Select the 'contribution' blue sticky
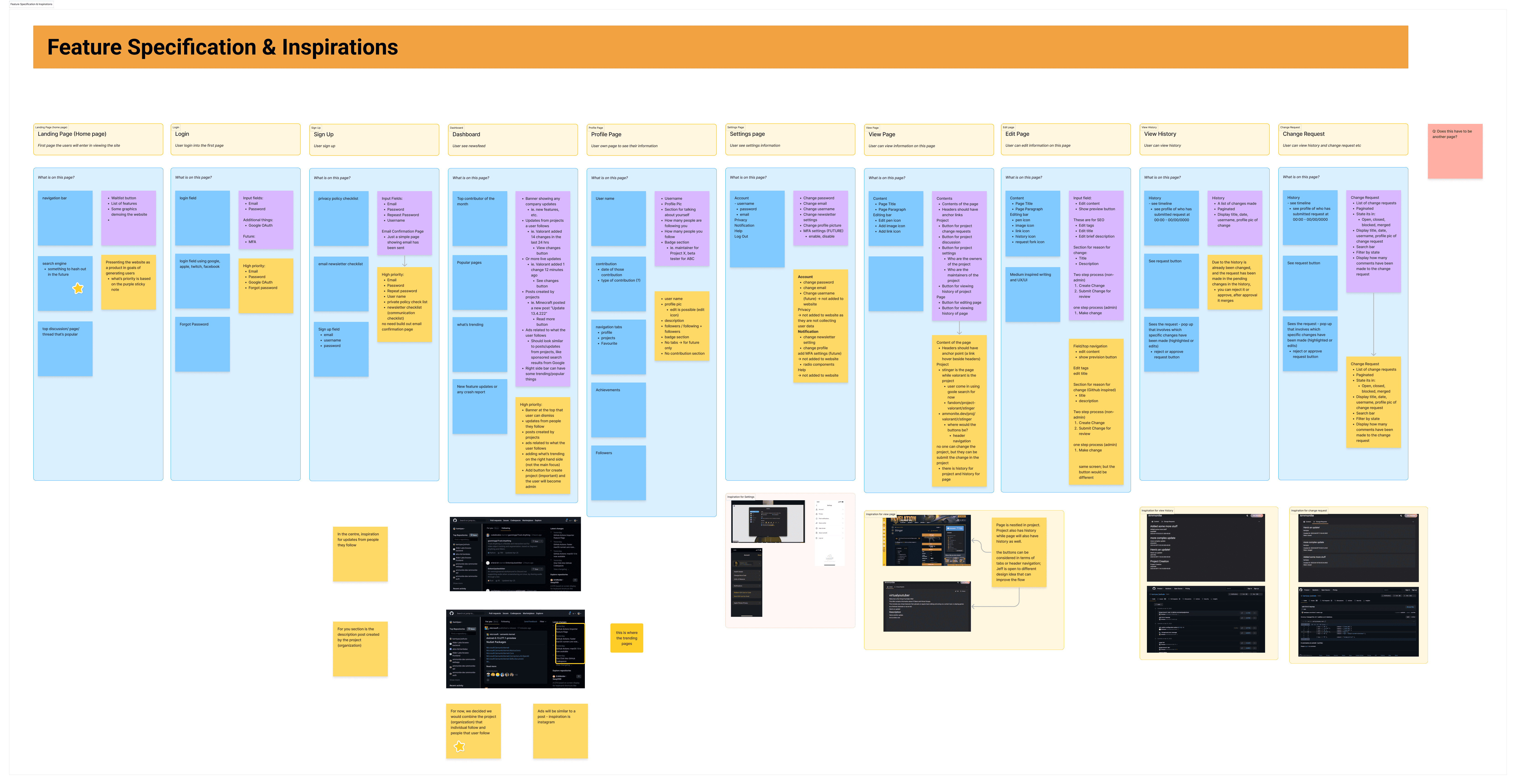This screenshot has width=1516, height=784. click(x=619, y=284)
